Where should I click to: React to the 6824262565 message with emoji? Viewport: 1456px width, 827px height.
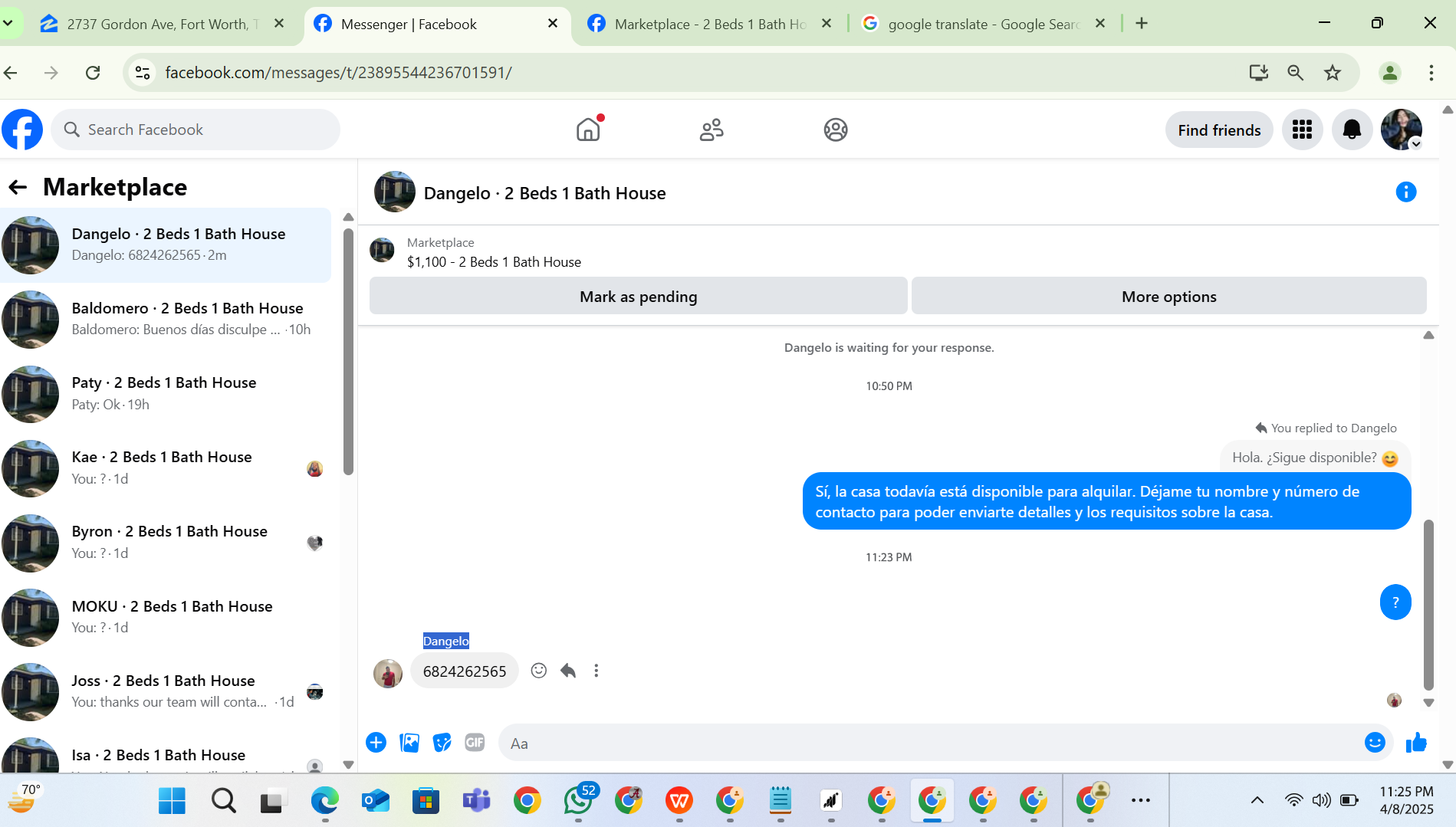tap(539, 671)
